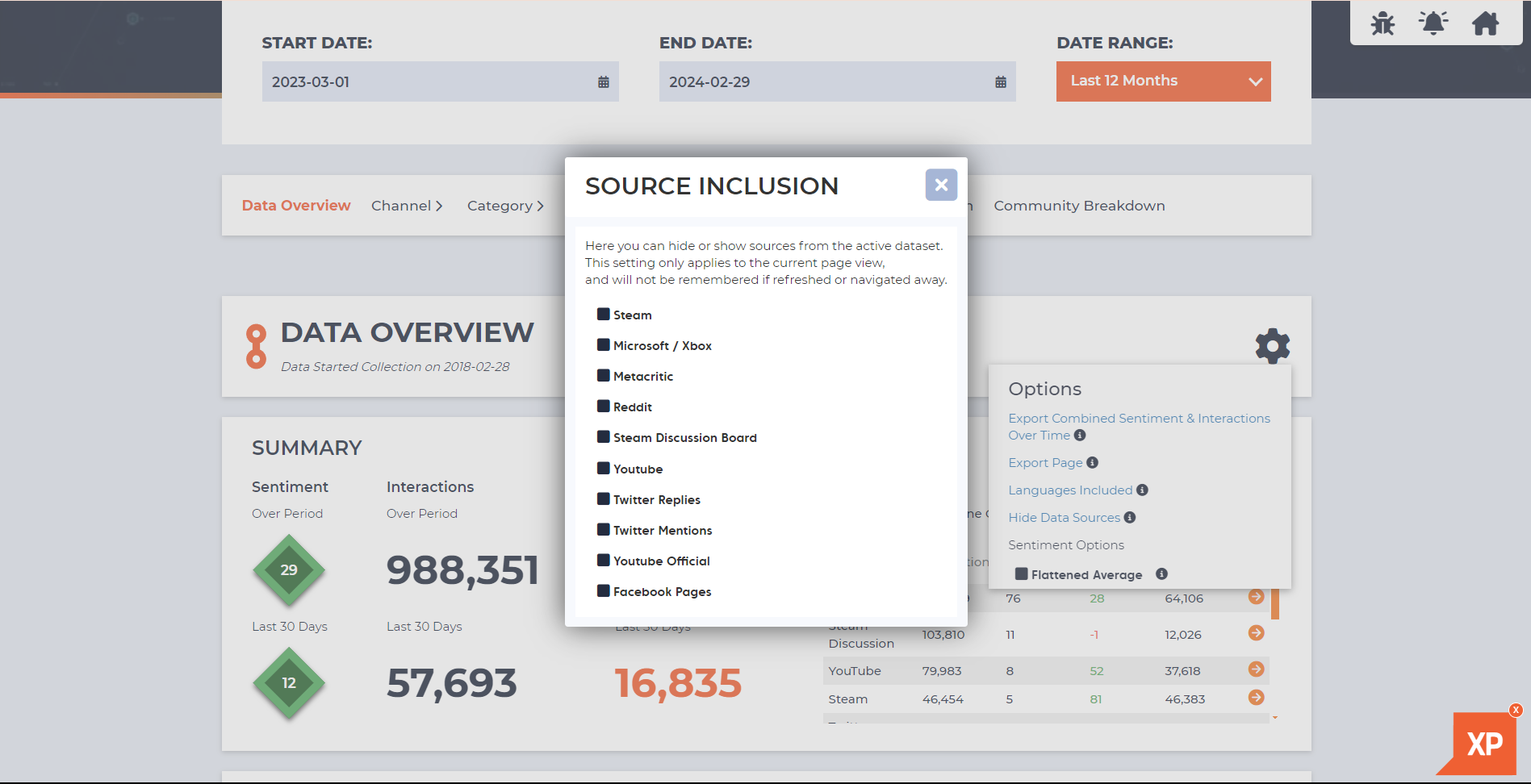Open the arrow for the Steam row
The image size is (1531, 784).
[1256, 698]
